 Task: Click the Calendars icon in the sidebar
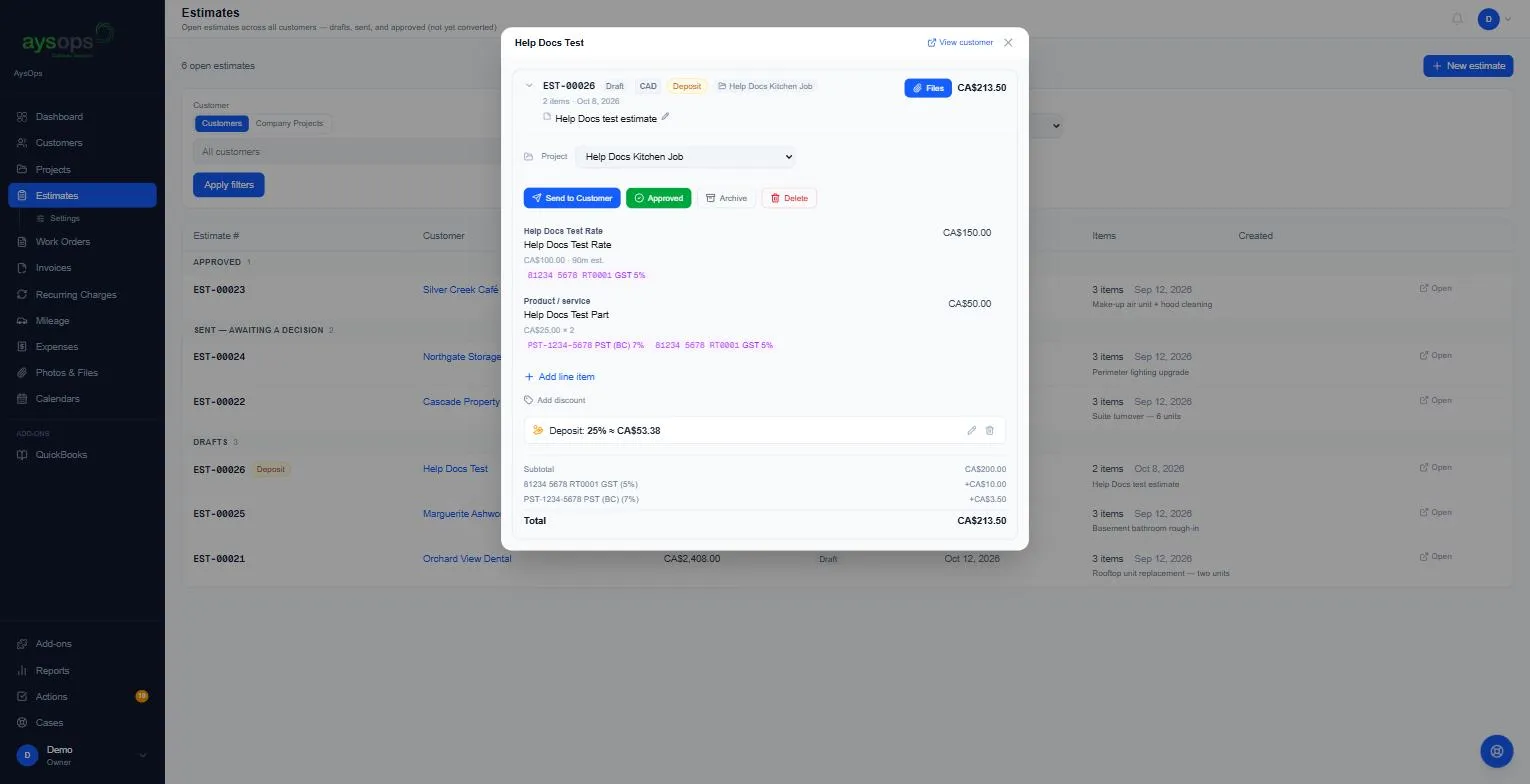click(x=22, y=399)
